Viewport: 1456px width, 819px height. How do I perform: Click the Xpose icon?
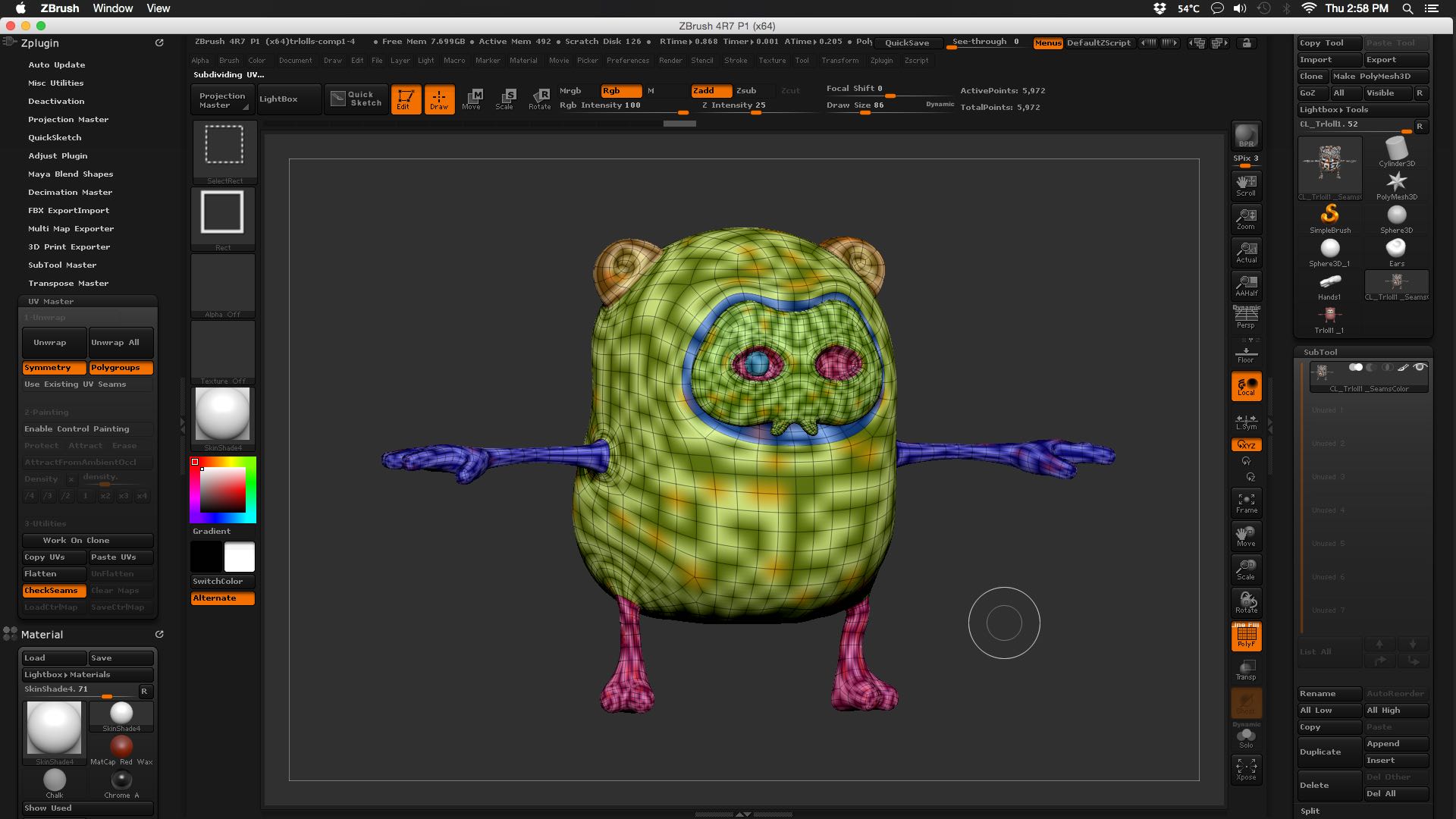click(x=1246, y=770)
